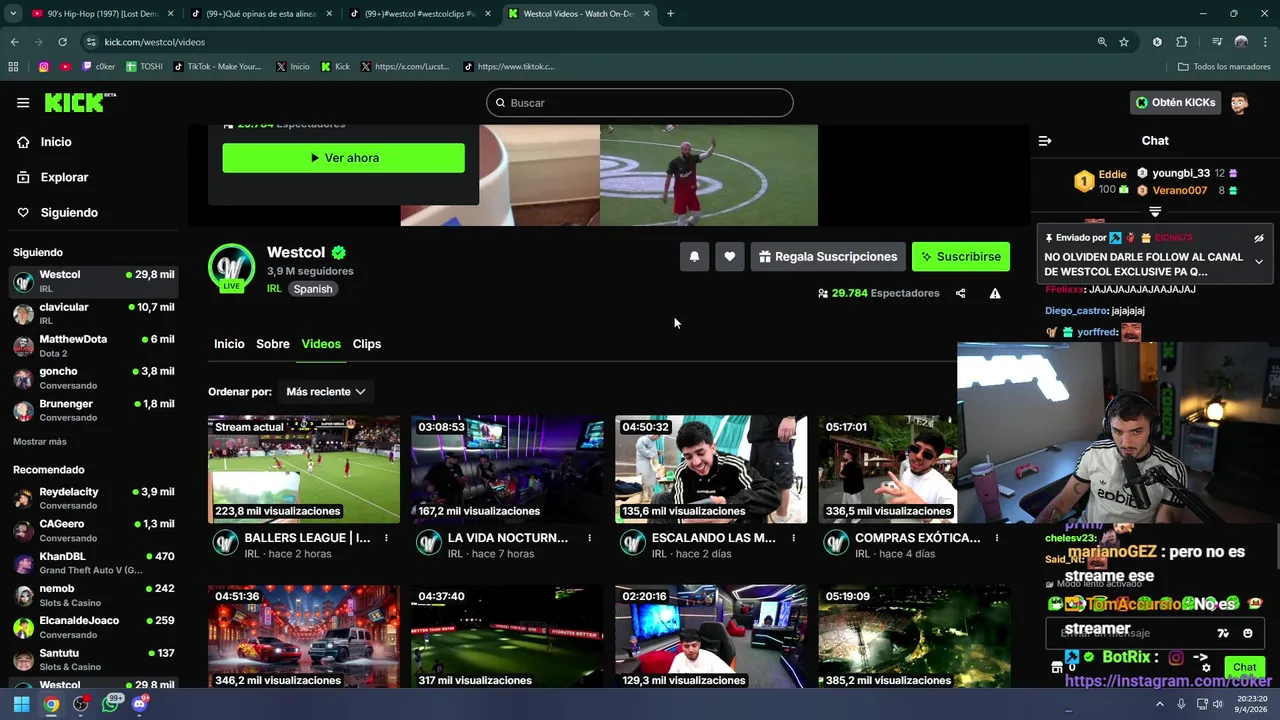
Task: Open the Kick hamburger menu
Action: tap(23, 103)
